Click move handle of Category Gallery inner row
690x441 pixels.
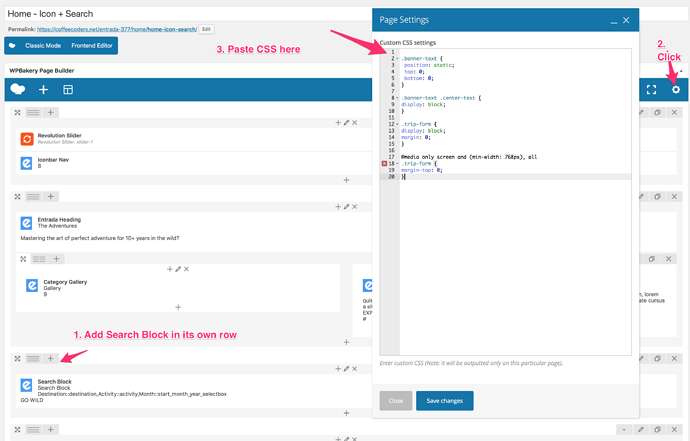tap(23, 259)
